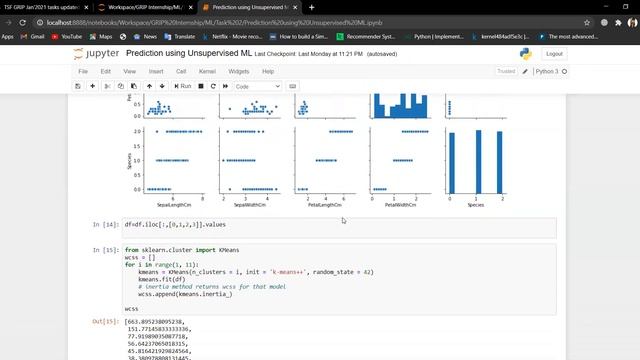Open the Insert menu
The height and width of the screenshot is (360, 640).
[x=156, y=71]
